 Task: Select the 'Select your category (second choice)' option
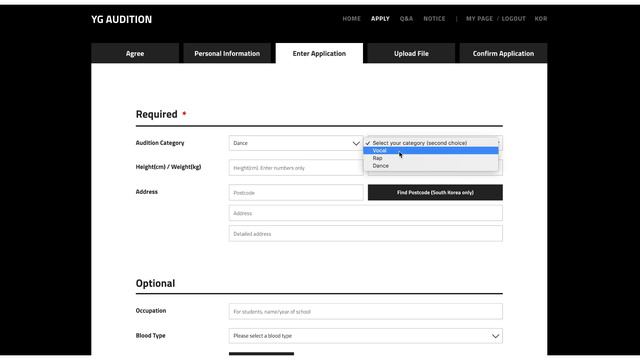click(431, 143)
